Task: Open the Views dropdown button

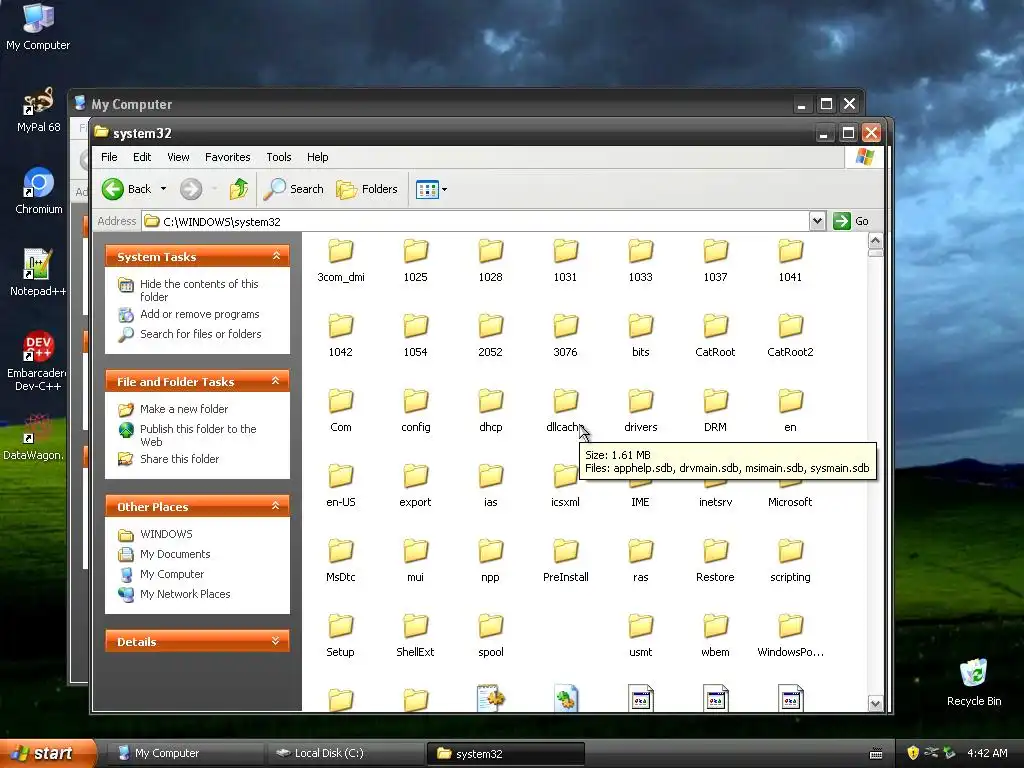Action: [x=431, y=189]
